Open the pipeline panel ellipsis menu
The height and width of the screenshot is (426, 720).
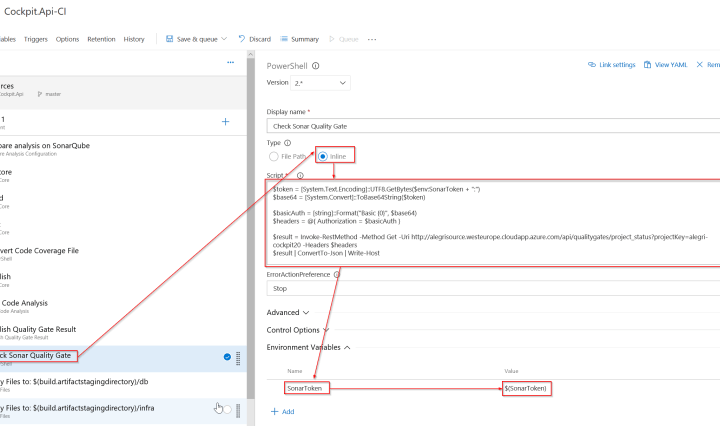(230, 62)
